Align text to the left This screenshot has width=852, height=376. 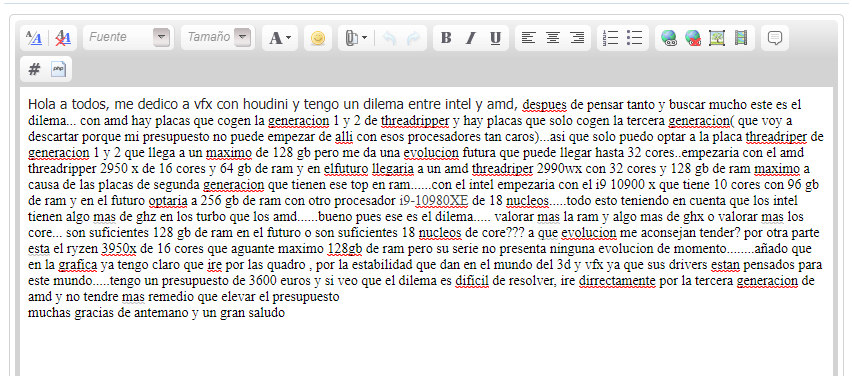pyautogui.click(x=528, y=37)
